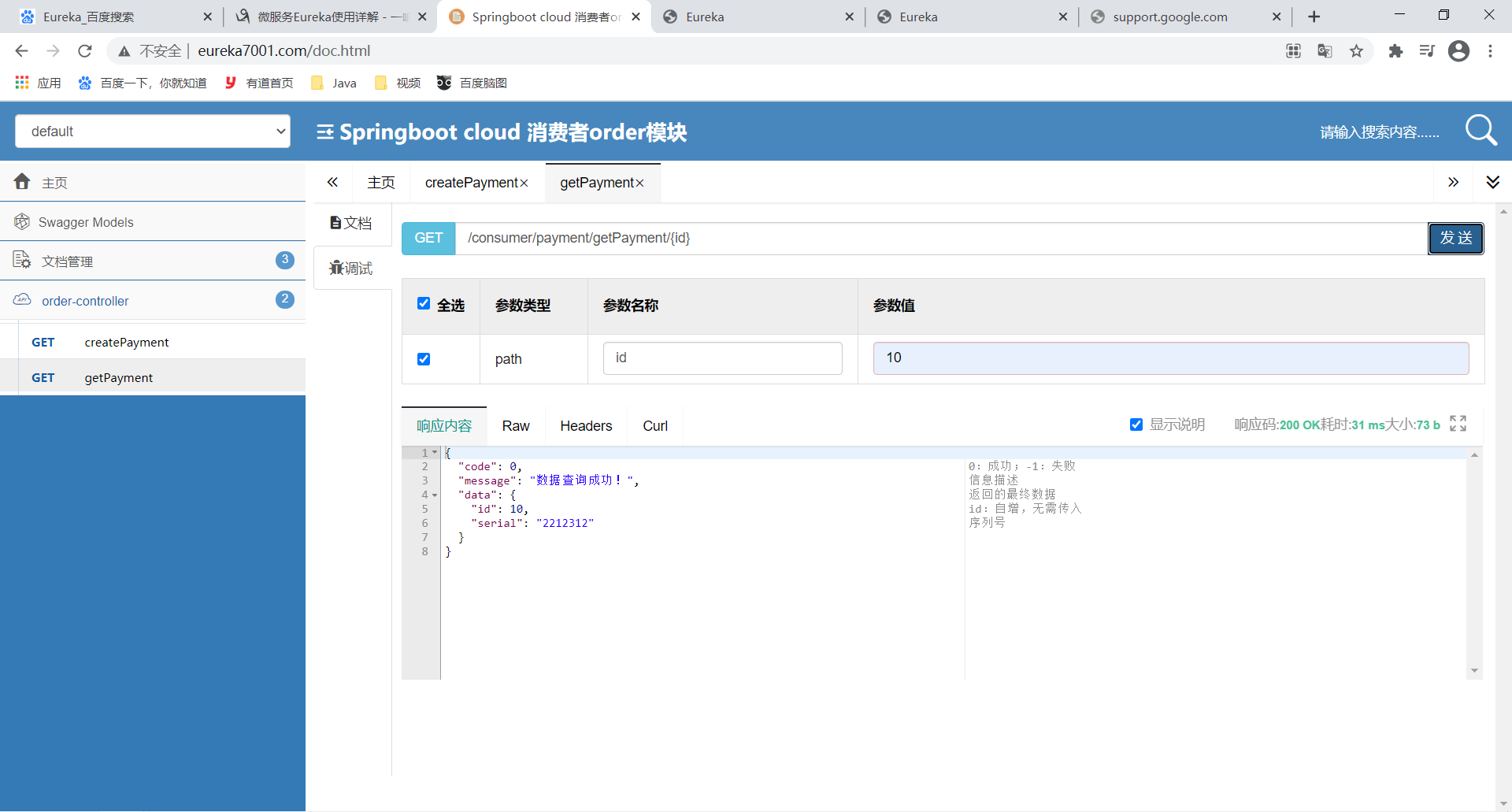Select the 响应内容 response tab
The image size is (1512, 812).
point(444,425)
